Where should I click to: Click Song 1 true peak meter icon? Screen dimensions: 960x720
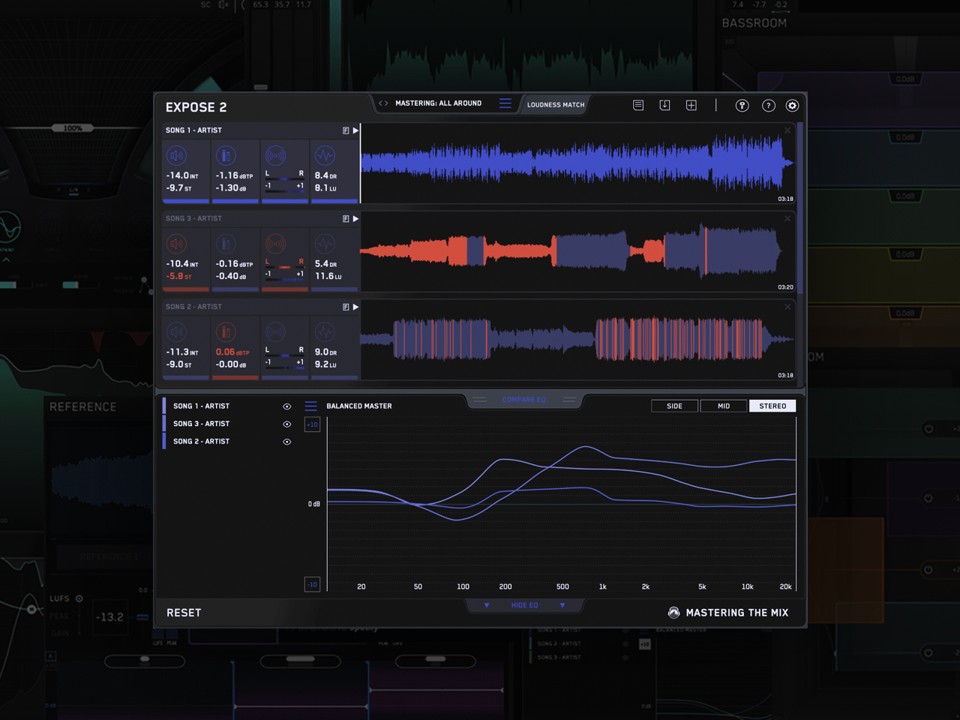click(x=226, y=156)
